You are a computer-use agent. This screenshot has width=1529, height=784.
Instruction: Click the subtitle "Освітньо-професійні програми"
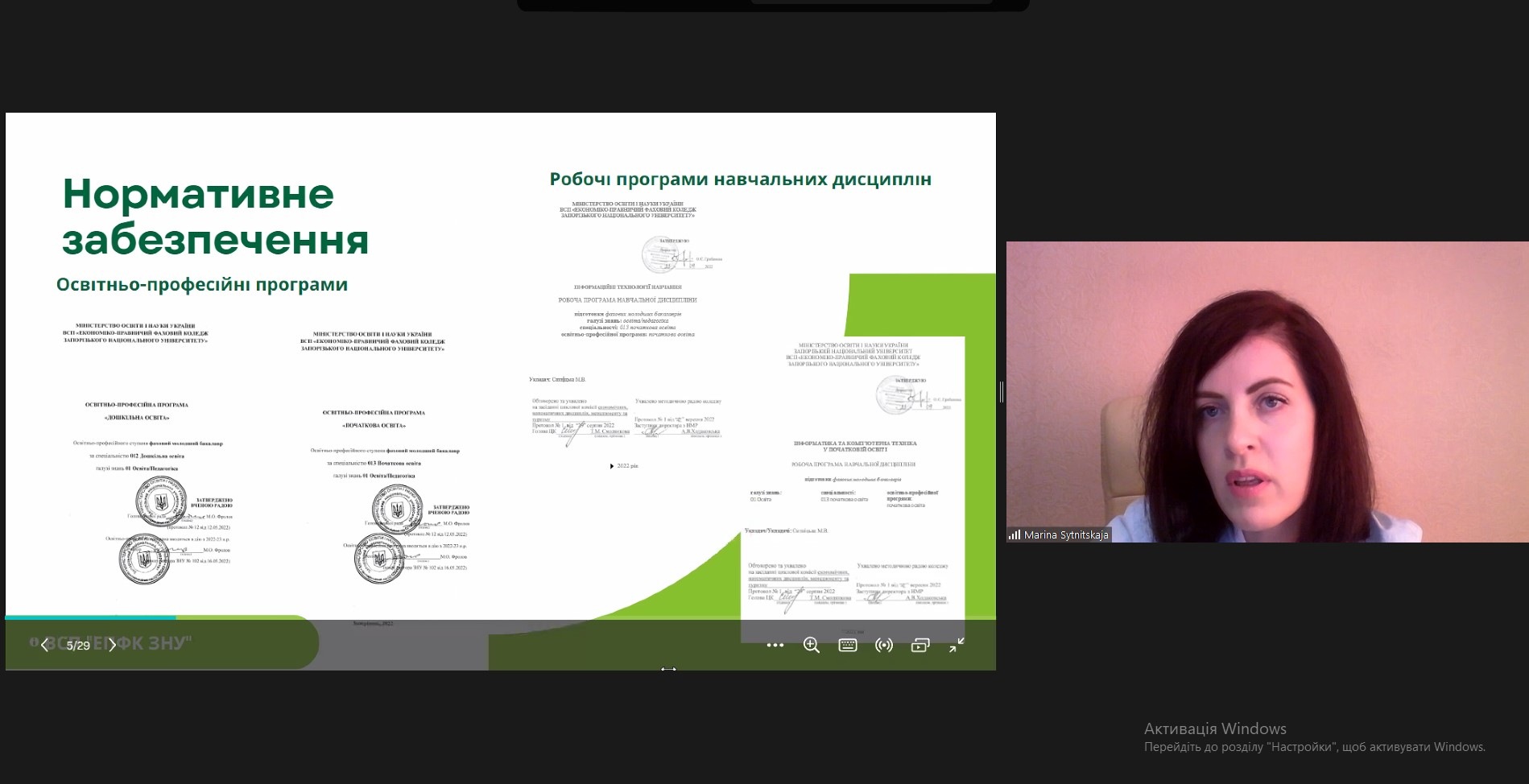pos(202,284)
